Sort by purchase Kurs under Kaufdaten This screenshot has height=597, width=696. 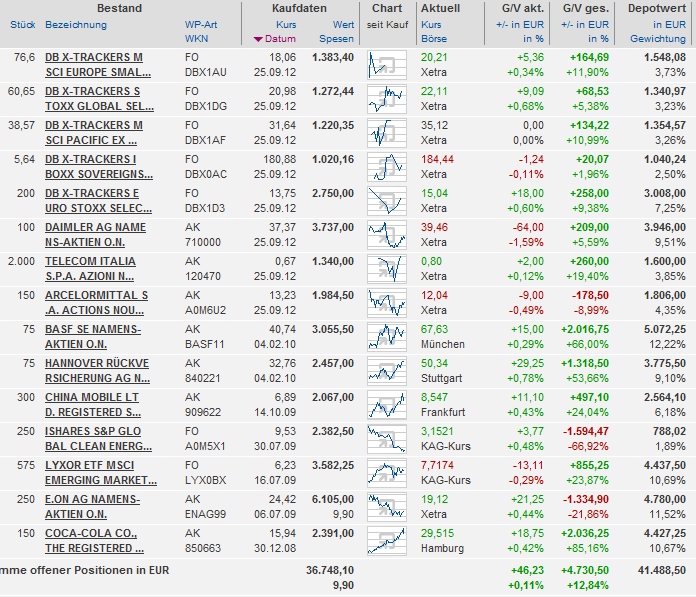point(286,25)
